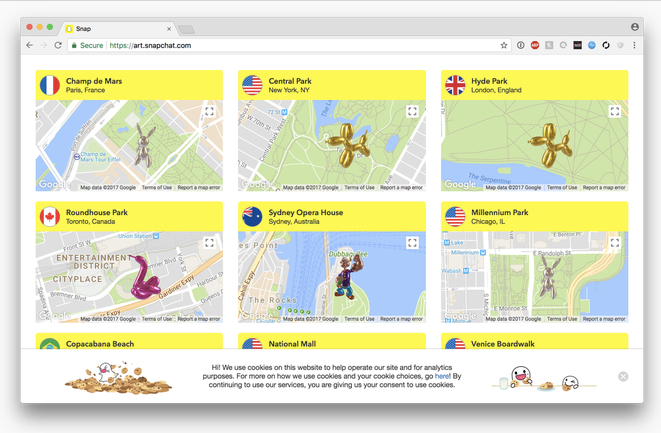Open the Chrome profile avatar icon
This screenshot has height=433, width=661.
(635, 27)
